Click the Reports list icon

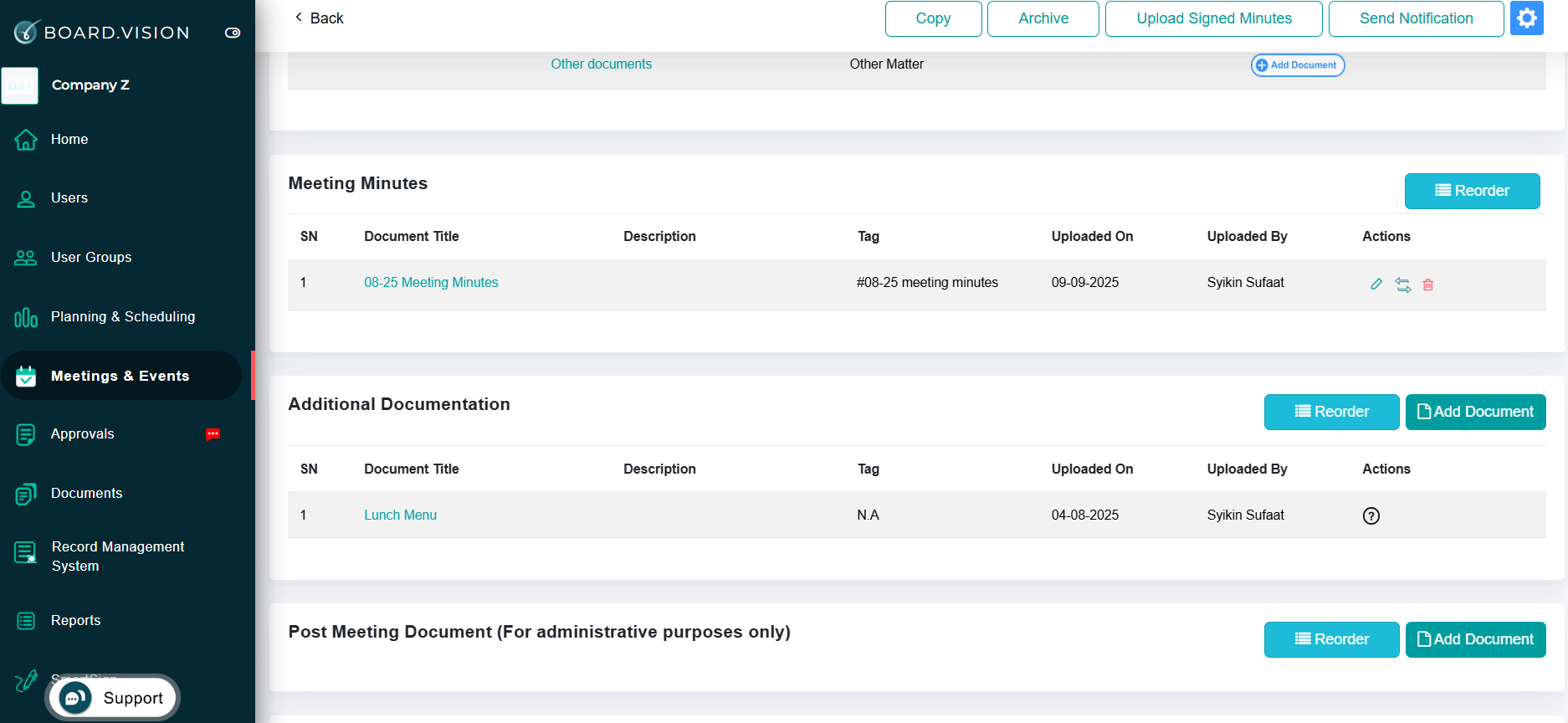click(26, 621)
